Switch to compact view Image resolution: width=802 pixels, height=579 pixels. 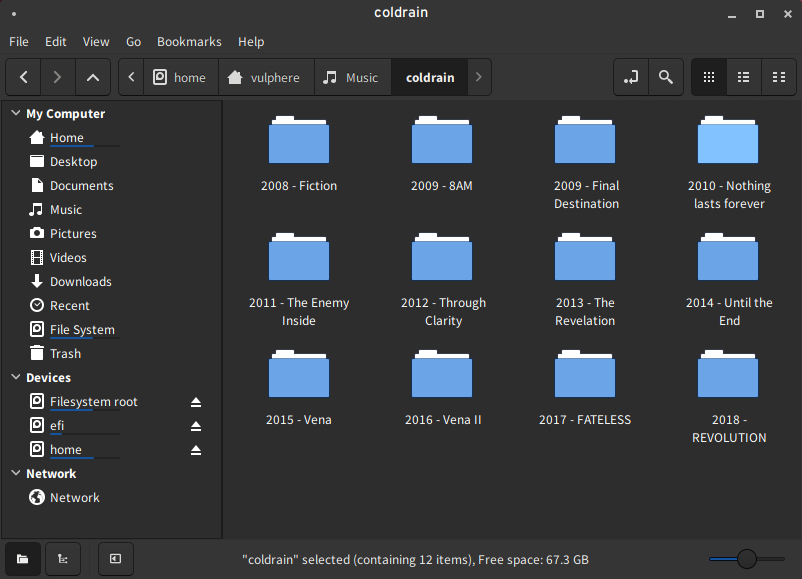pyautogui.click(x=777, y=77)
